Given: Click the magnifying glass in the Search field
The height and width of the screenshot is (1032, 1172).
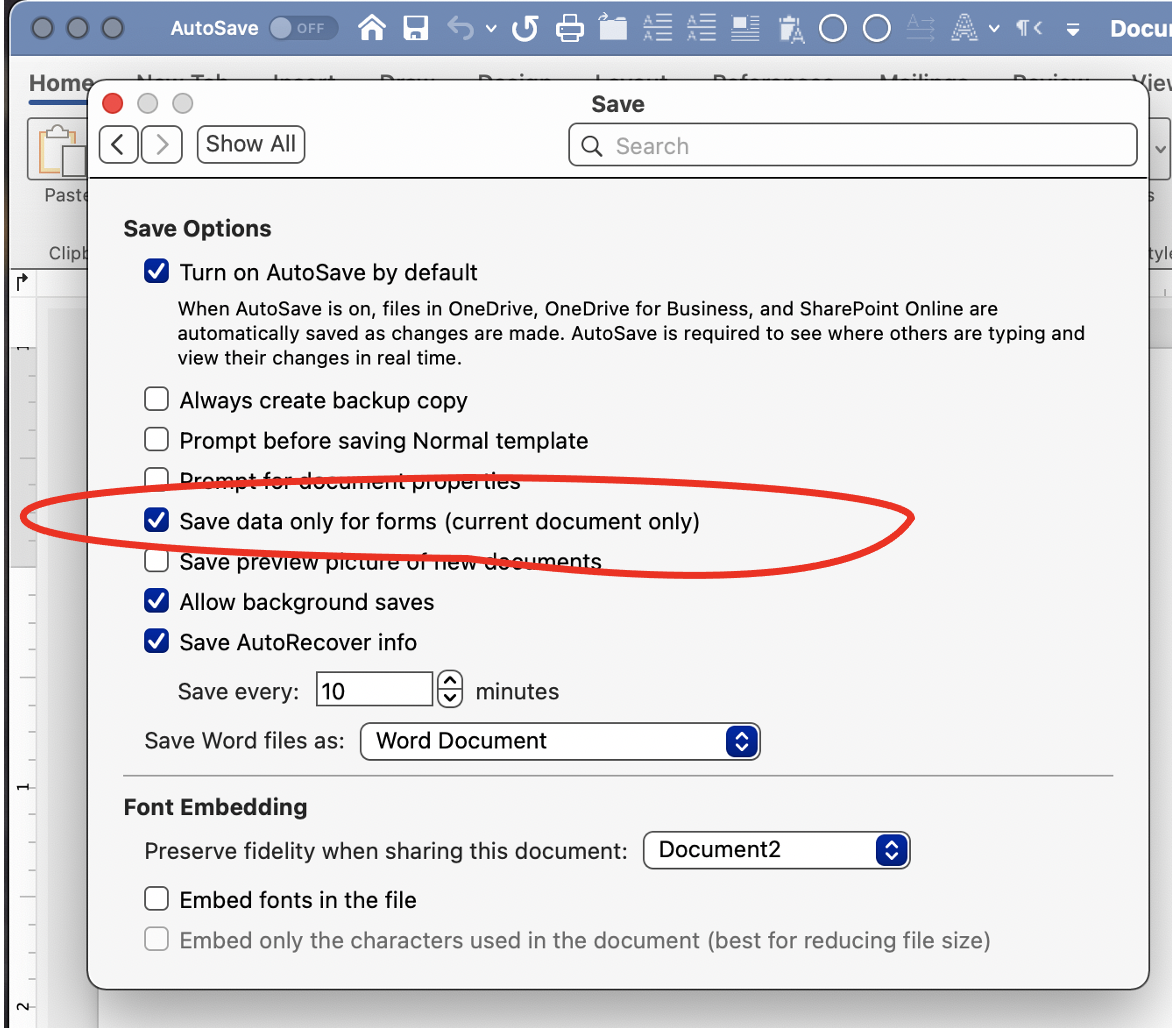Looking at the screenshot, I should (x=591, y=146).
